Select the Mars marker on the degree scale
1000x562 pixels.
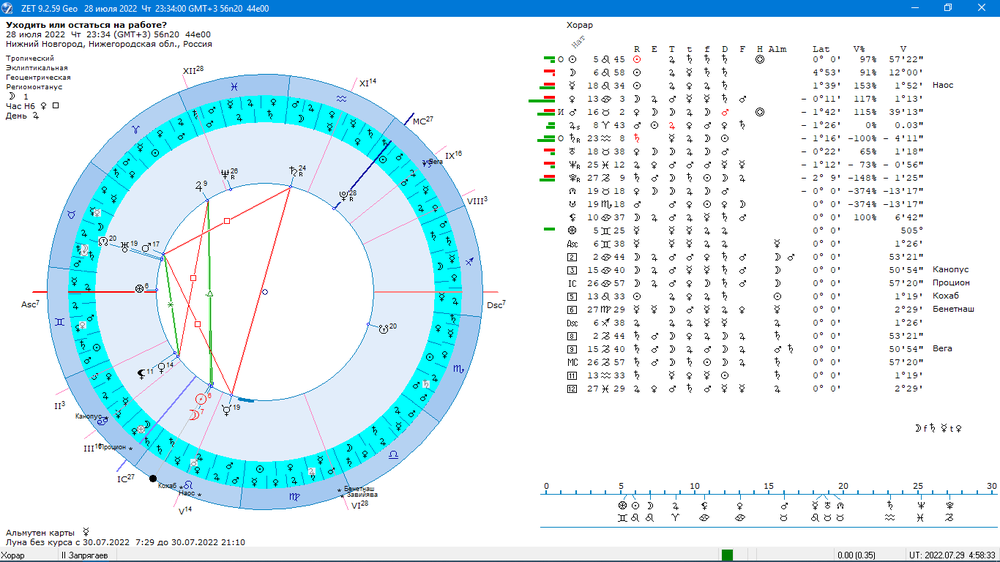point(784,505)
